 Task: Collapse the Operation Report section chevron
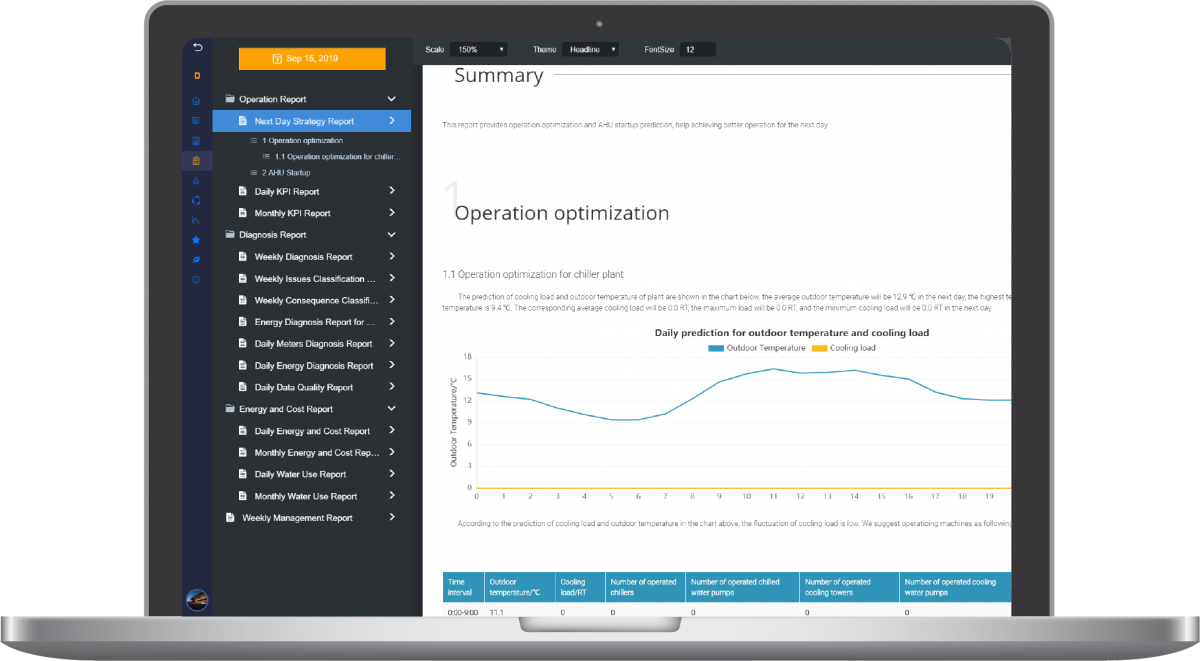pyautogui.click(x=392, y=99)
